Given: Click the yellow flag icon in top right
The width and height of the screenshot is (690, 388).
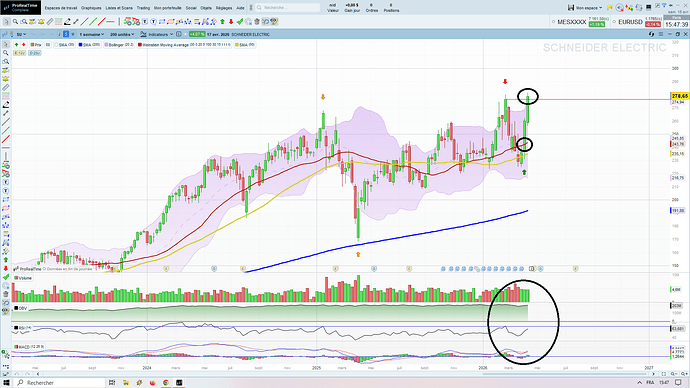Looking at the screenshot, I should [609, 7].
